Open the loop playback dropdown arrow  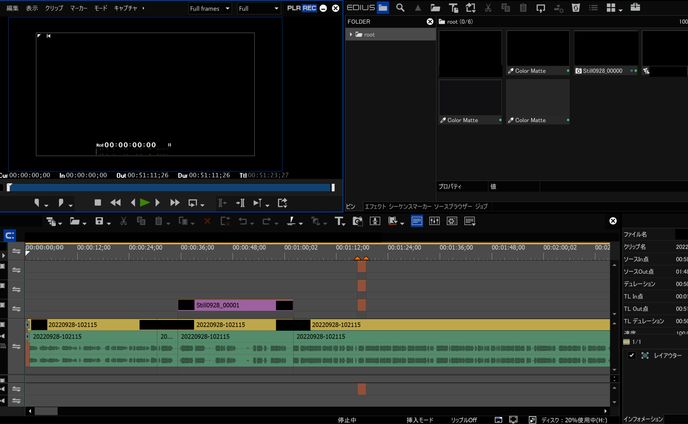[202, 205]
